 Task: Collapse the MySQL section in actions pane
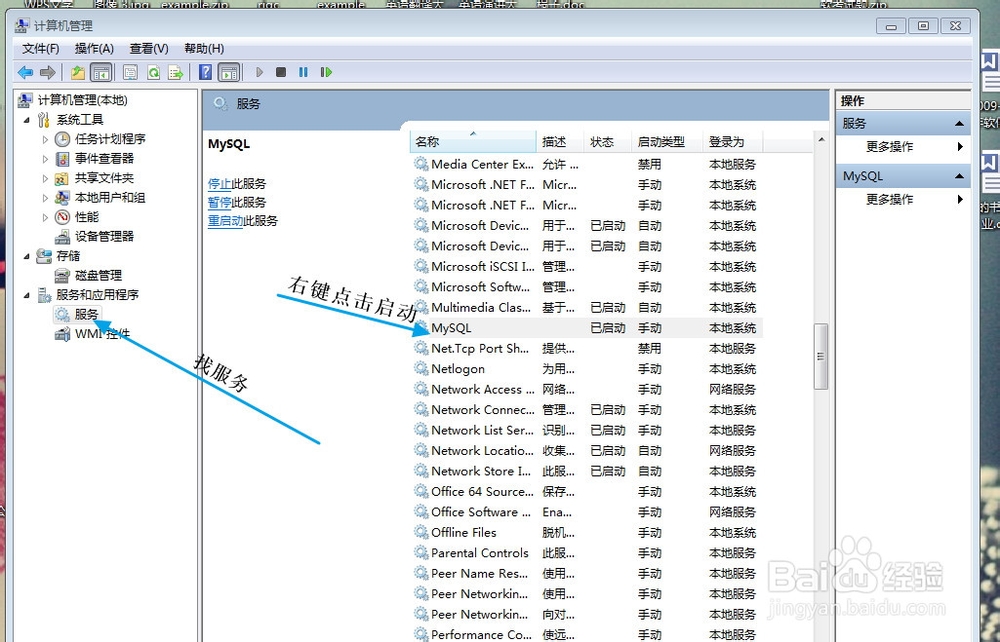point(959,177)
